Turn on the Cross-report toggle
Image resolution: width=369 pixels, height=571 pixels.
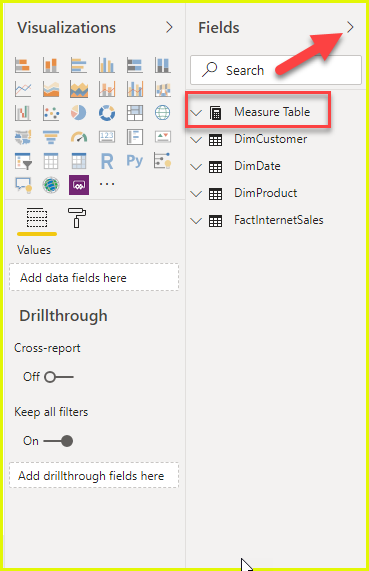pos(59,377)
